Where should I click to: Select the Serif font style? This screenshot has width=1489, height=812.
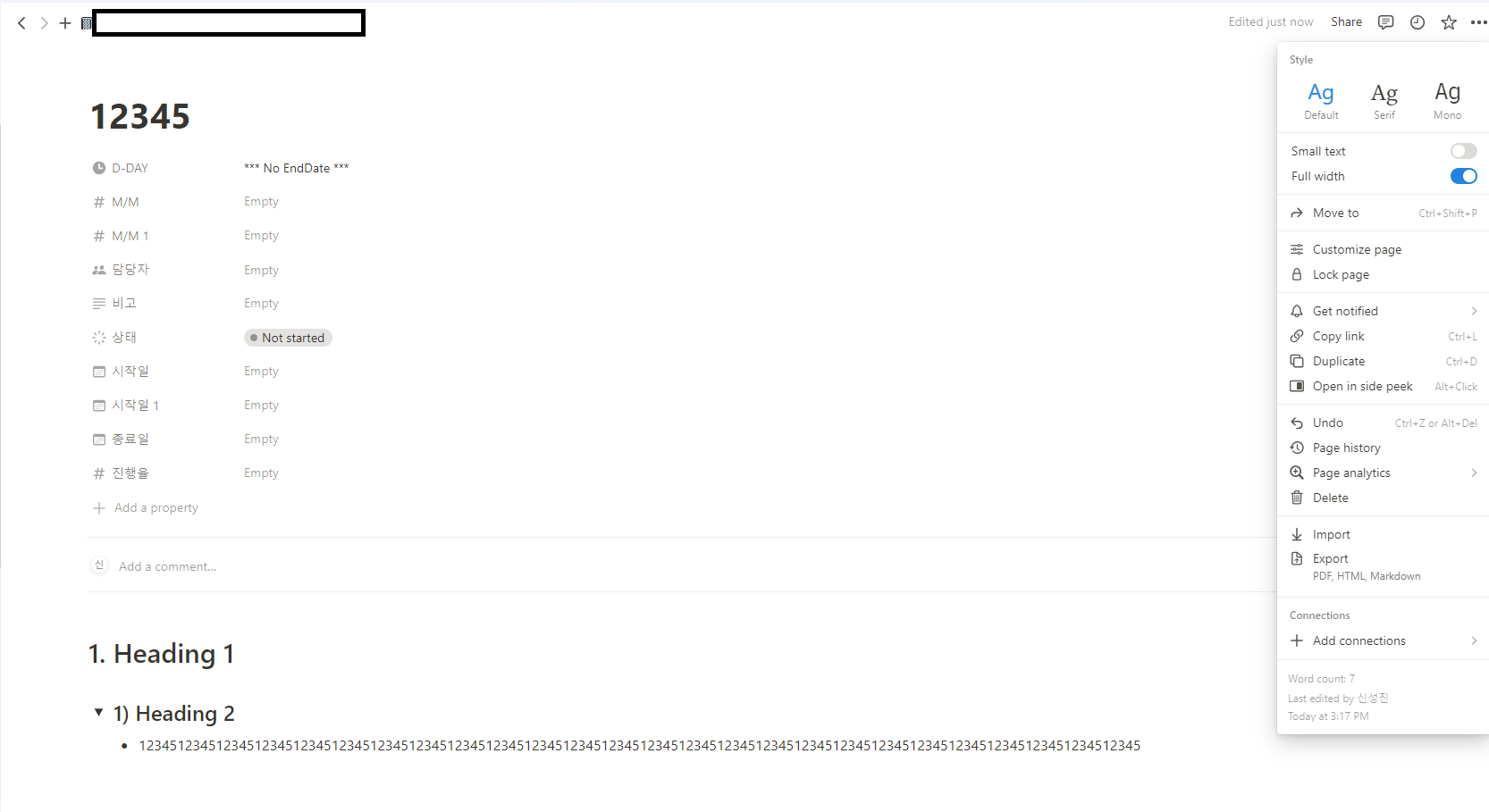[1384, 101]
